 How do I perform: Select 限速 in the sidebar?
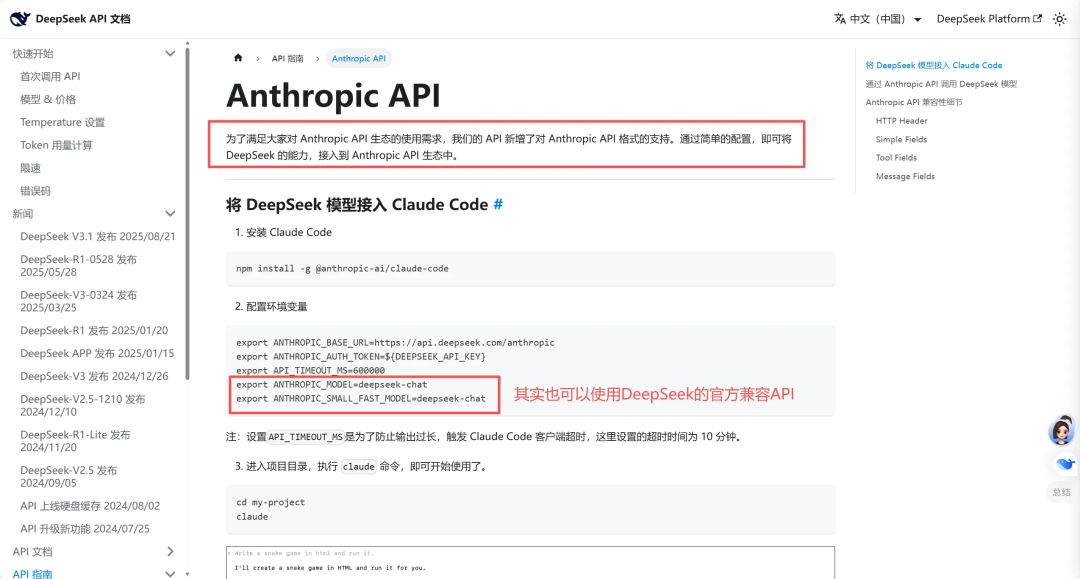click(x=29, y=167)
